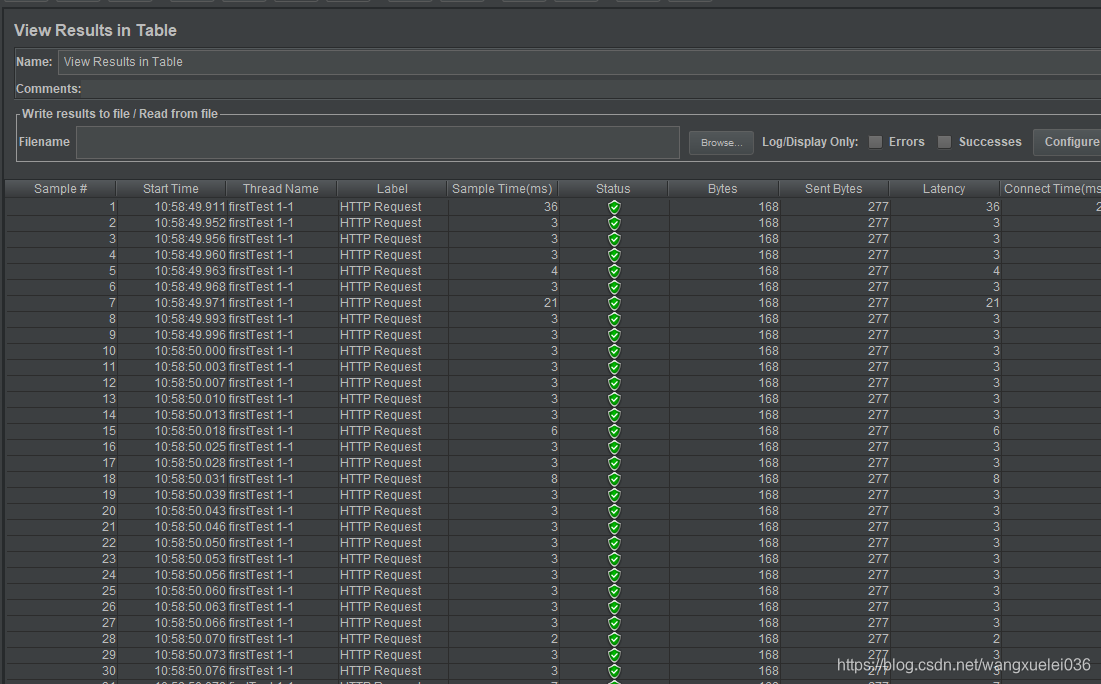Enable the Successes checkbox
The image size is (1101, 684).
click(945, 142)
